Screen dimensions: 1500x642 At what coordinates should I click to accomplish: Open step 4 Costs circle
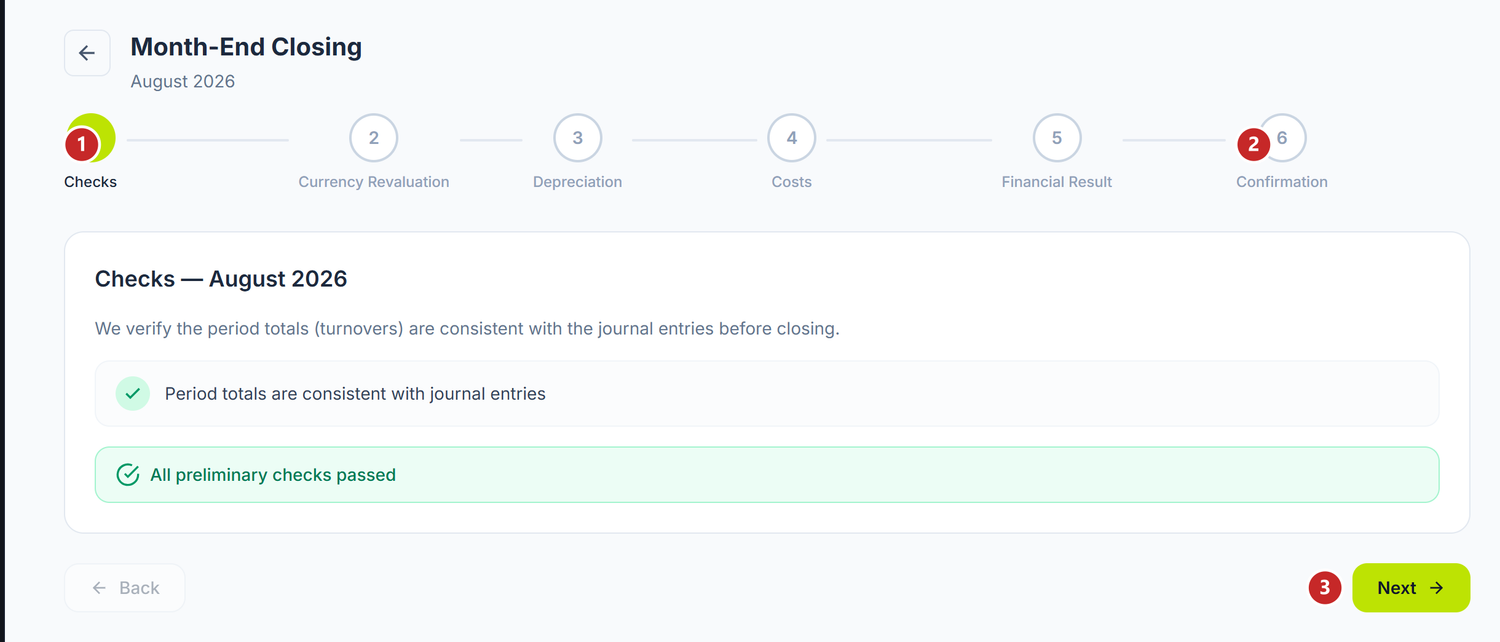(792, 138)
